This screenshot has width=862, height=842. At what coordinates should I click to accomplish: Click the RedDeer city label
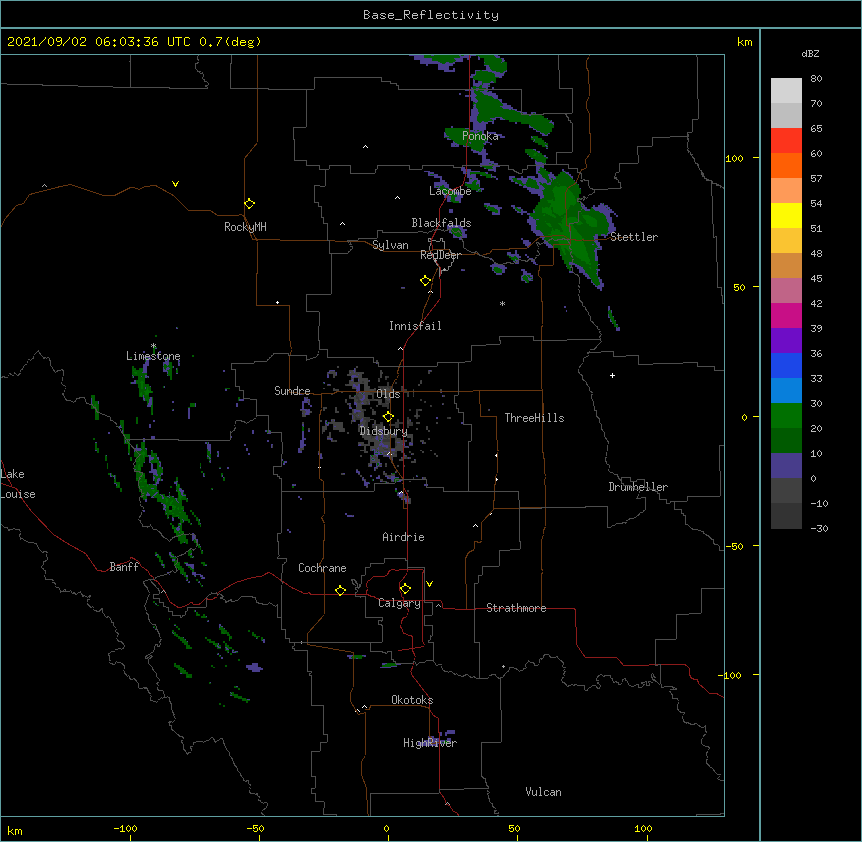pyautogui.click(x=440, y=255)
